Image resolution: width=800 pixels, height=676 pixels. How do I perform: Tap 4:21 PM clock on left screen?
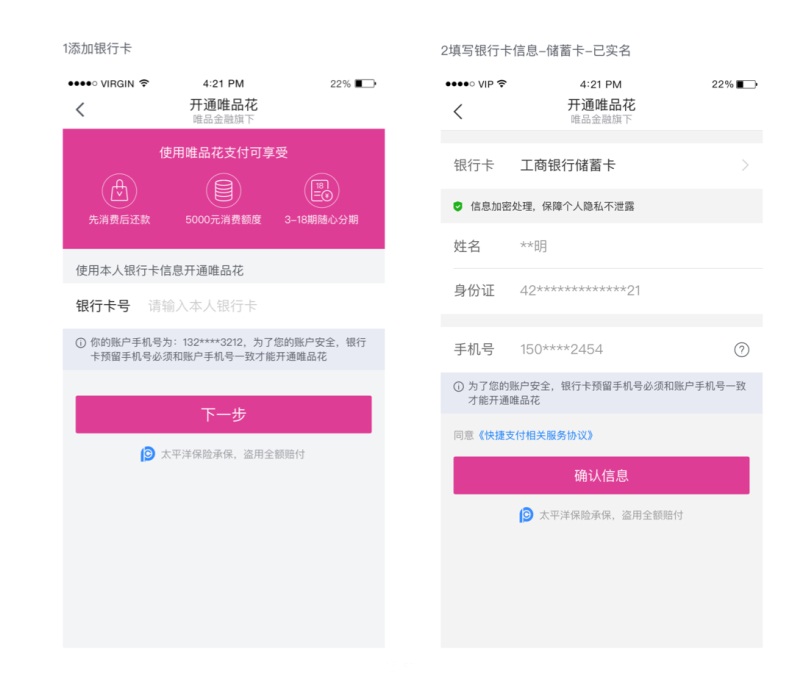(223, 83)
